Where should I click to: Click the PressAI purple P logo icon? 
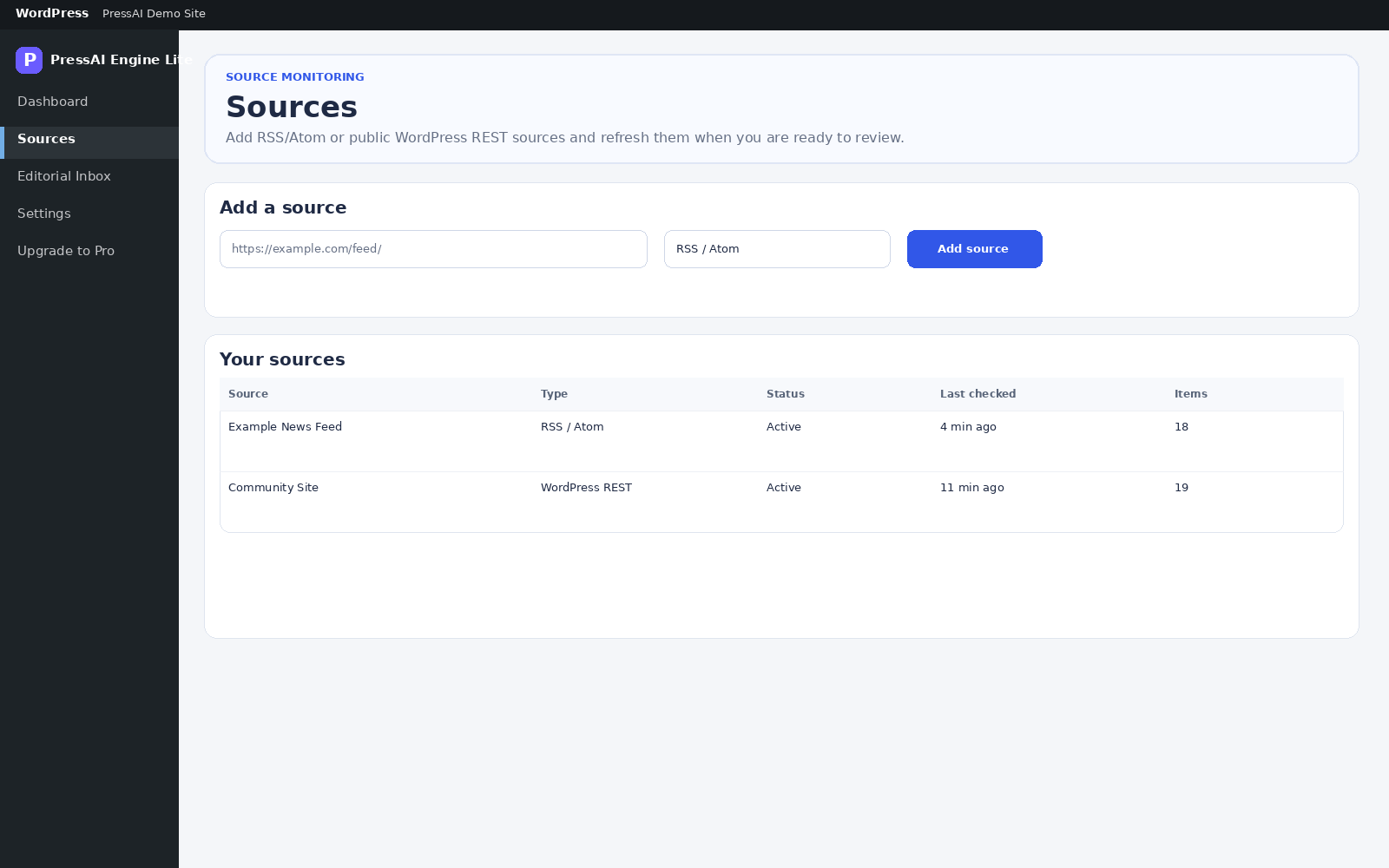coord(29,60)
